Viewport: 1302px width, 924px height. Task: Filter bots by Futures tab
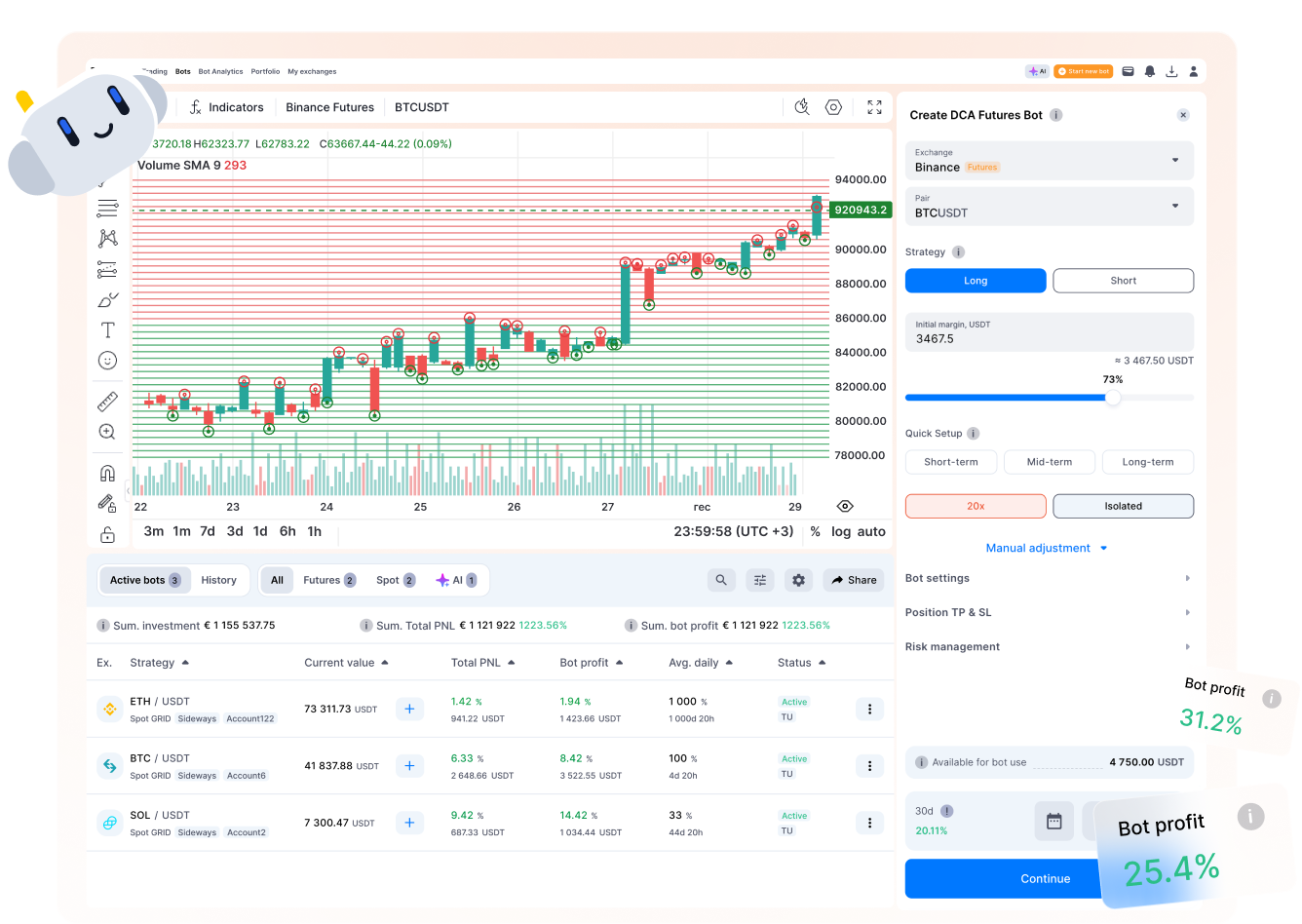(x=328, y=580)
